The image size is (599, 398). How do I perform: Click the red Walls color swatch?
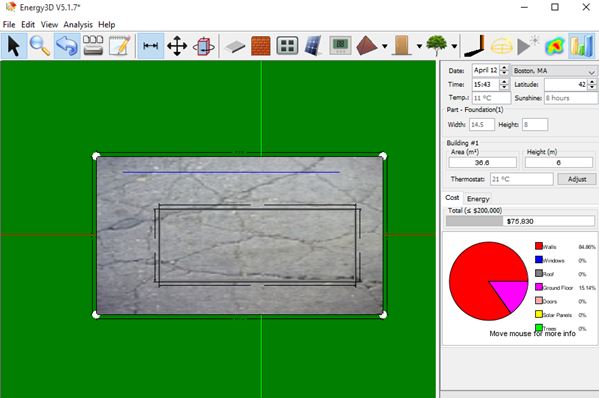[x=539, y=246]
